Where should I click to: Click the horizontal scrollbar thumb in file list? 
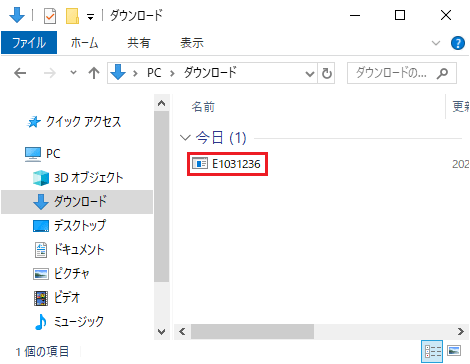(x=252, y=332)
